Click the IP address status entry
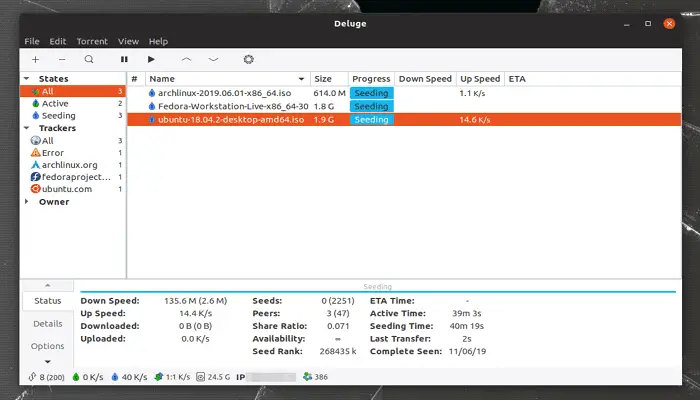The width and height of the screenshot is (700, 400). (266, 377)
